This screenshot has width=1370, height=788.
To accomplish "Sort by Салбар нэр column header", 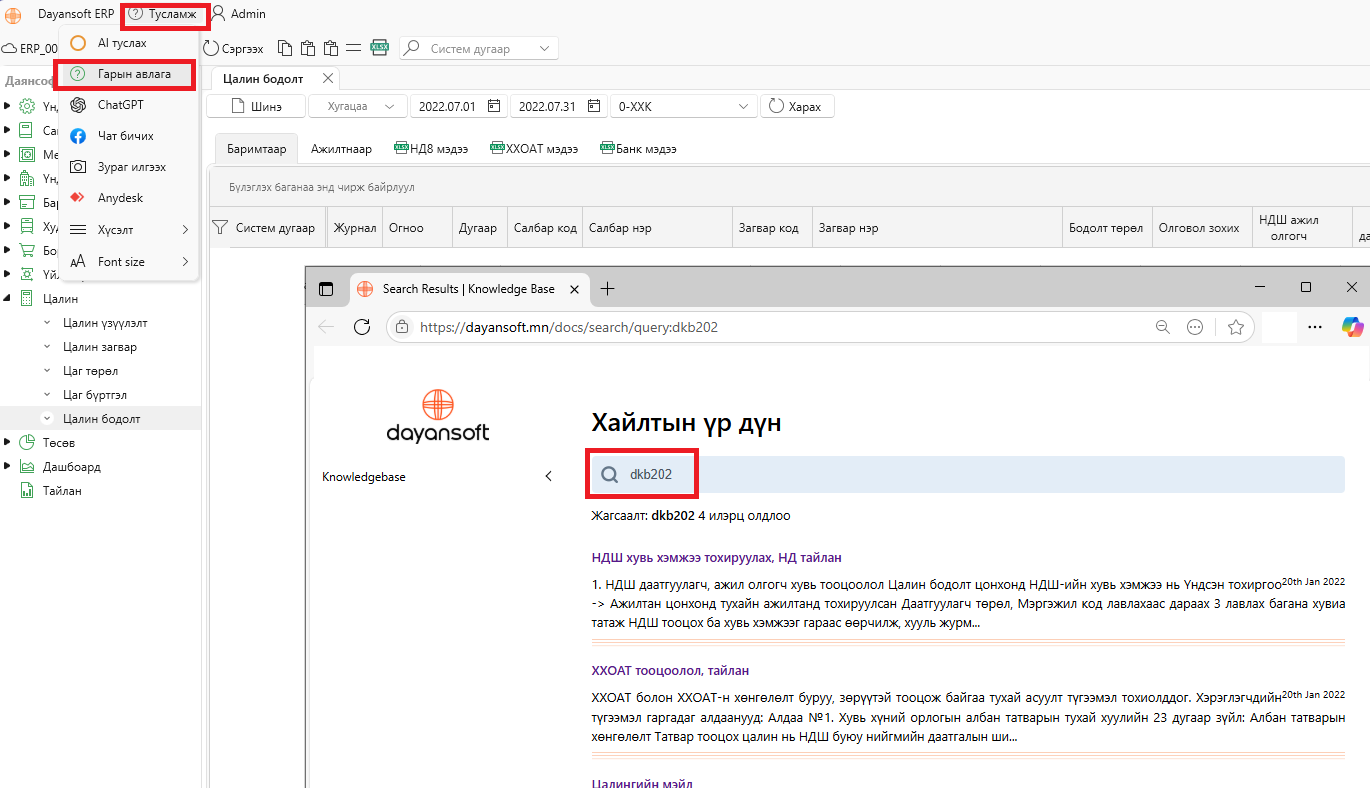I will 657,228.
